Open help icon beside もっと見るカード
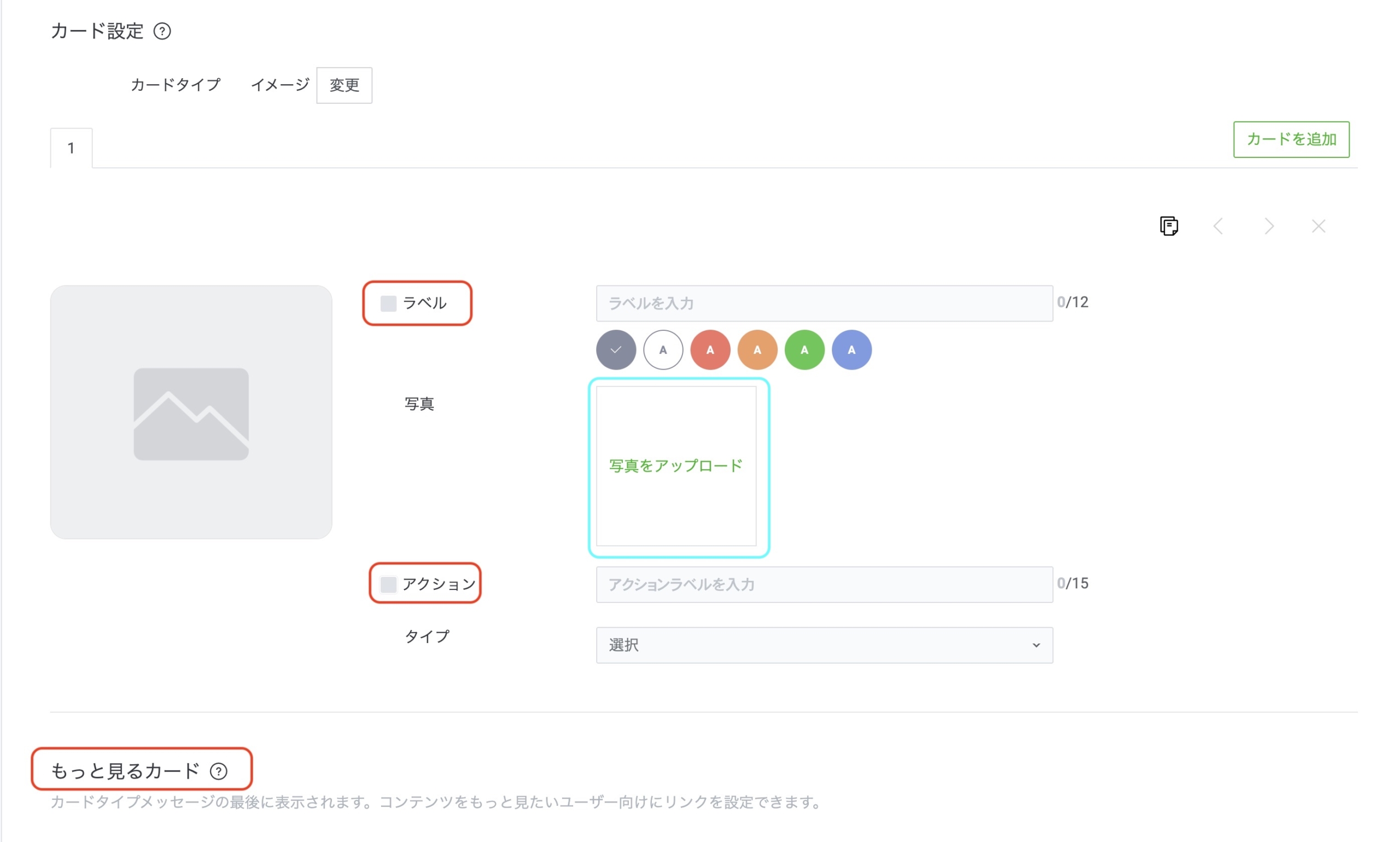Image resolution: width=1400 pixels, height=842 pixels. [219, 771]
